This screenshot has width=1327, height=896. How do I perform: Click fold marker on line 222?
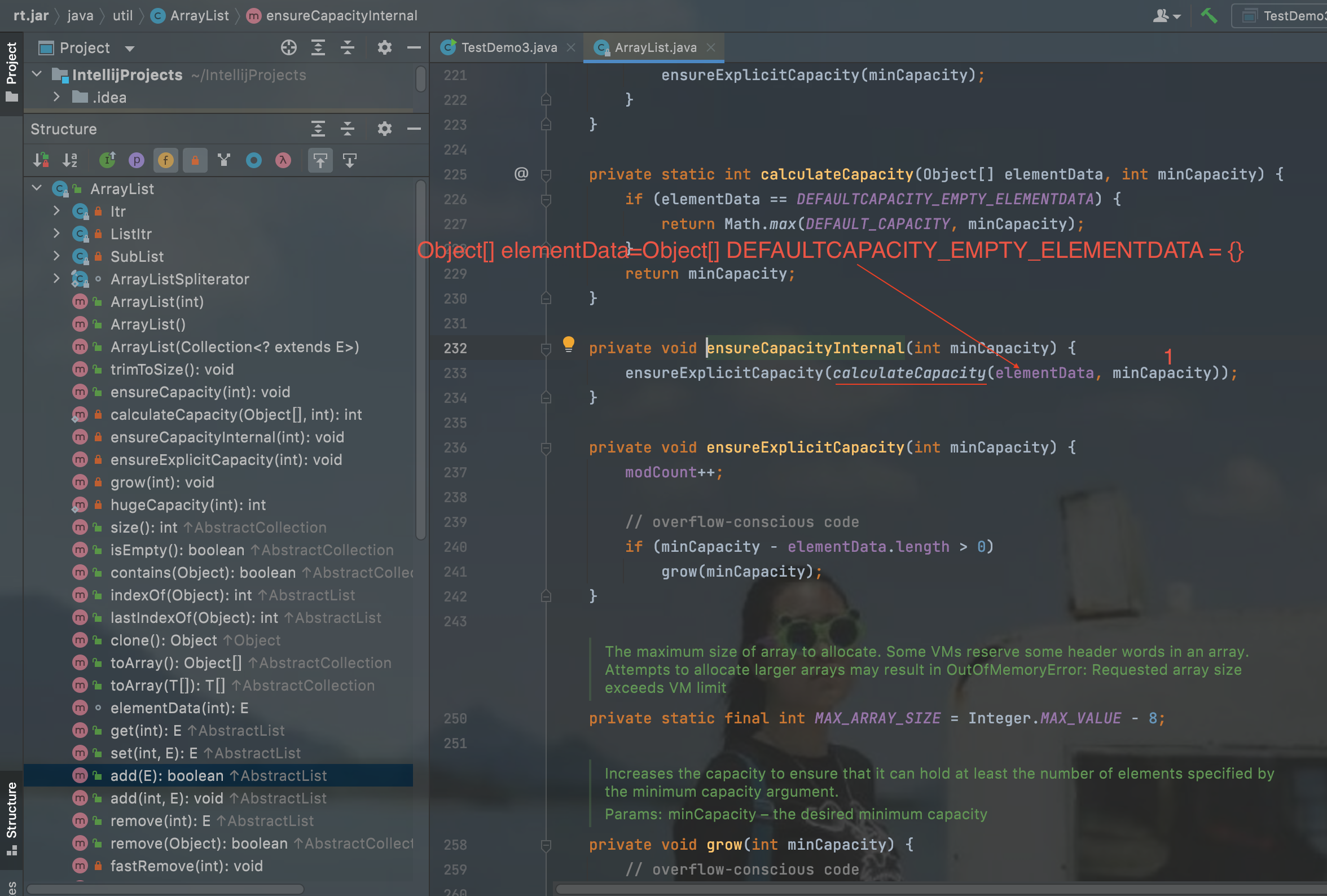[546, 100]
